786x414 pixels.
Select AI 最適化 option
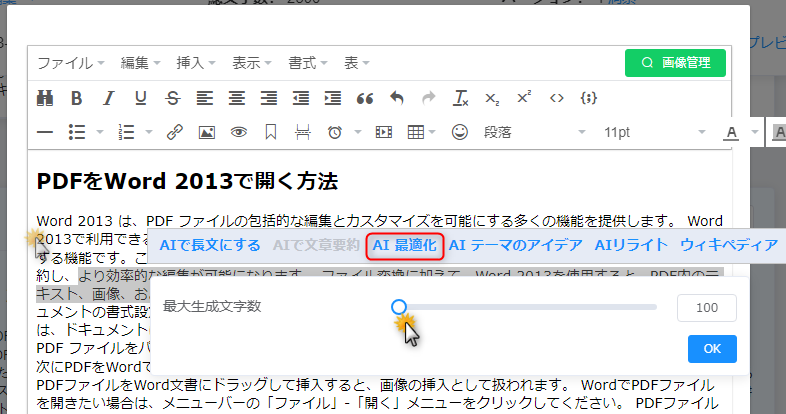pos(405,246)
